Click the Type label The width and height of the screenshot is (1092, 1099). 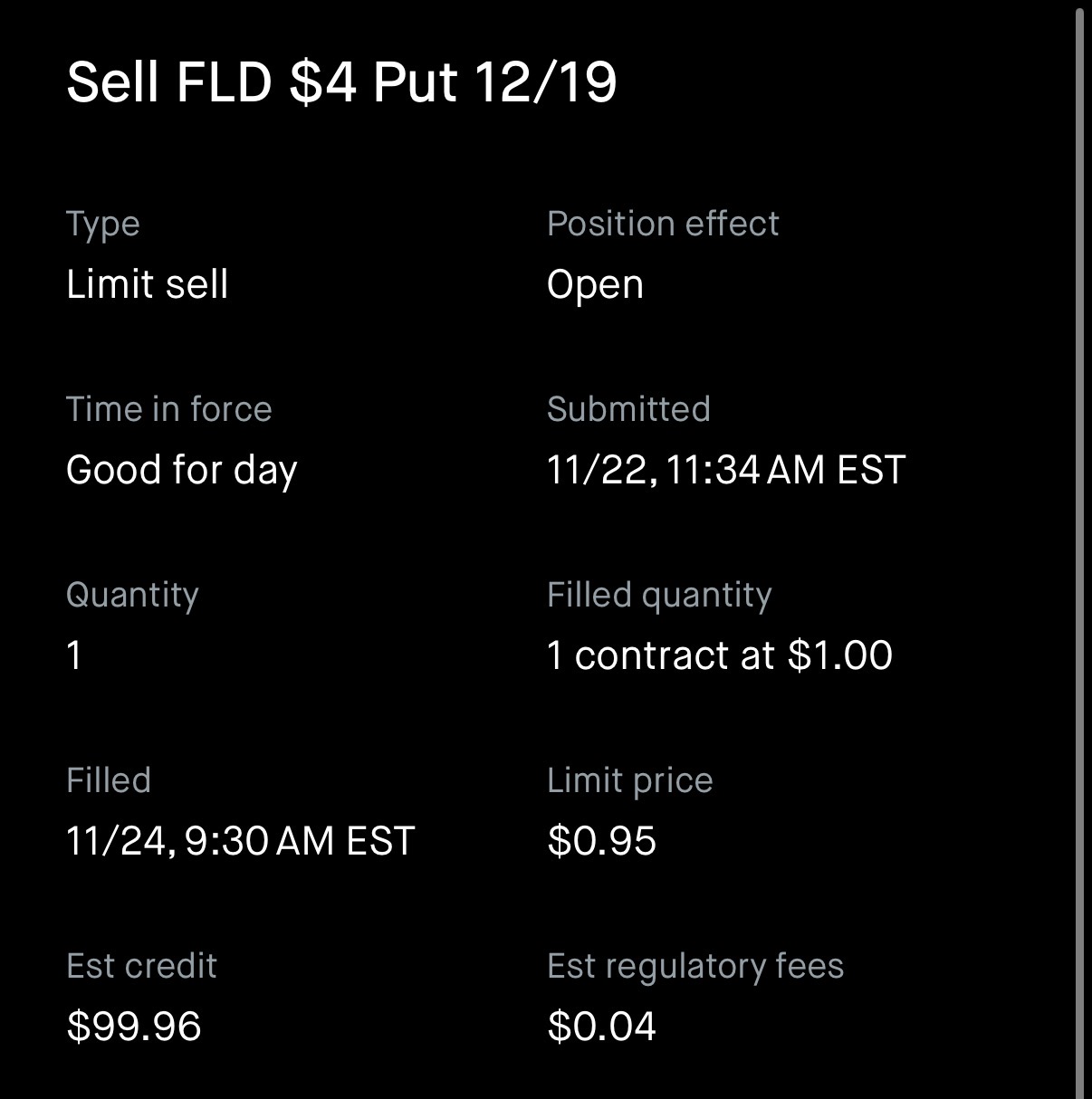click(102, 224)
